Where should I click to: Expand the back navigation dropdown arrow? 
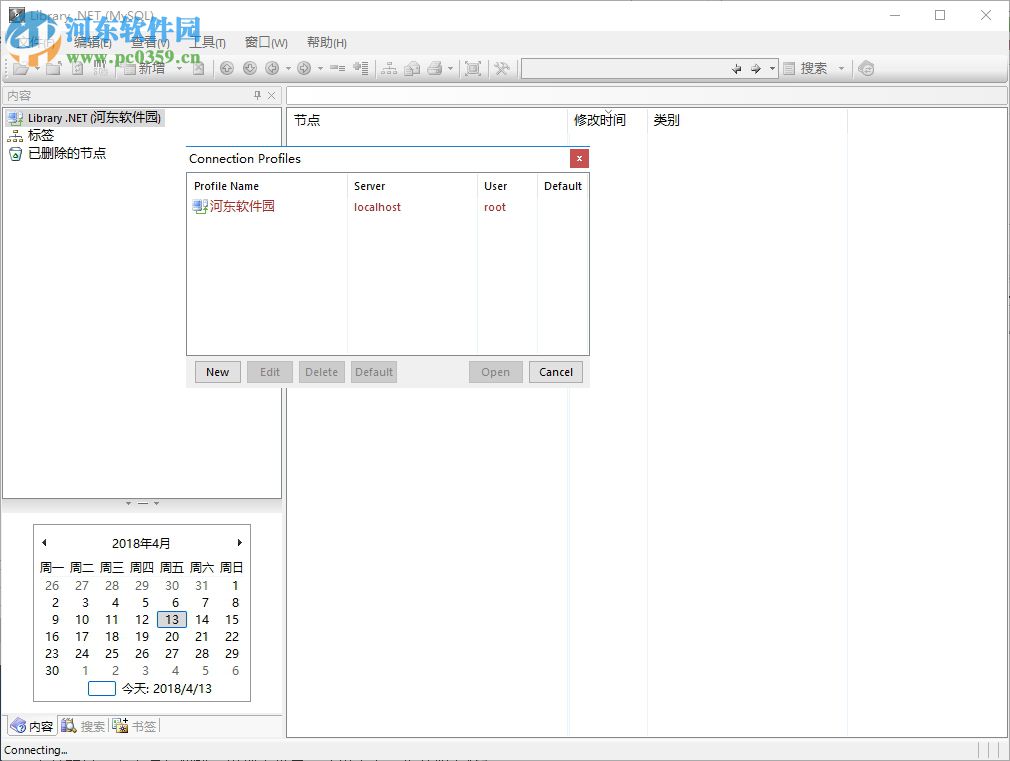(x=286, y=68)
